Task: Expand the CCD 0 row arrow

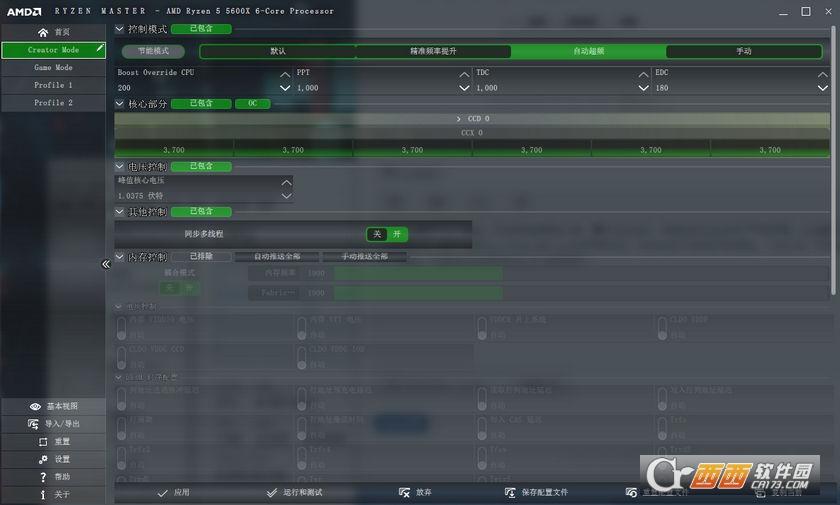Action: click(x=459, y=119)
